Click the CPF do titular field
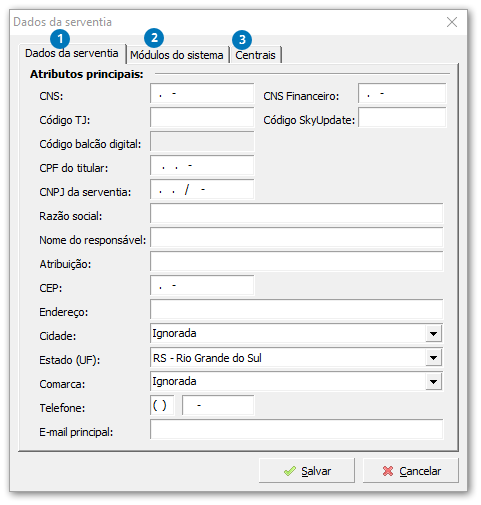This screenshot has width=481, height=505. 202,165
